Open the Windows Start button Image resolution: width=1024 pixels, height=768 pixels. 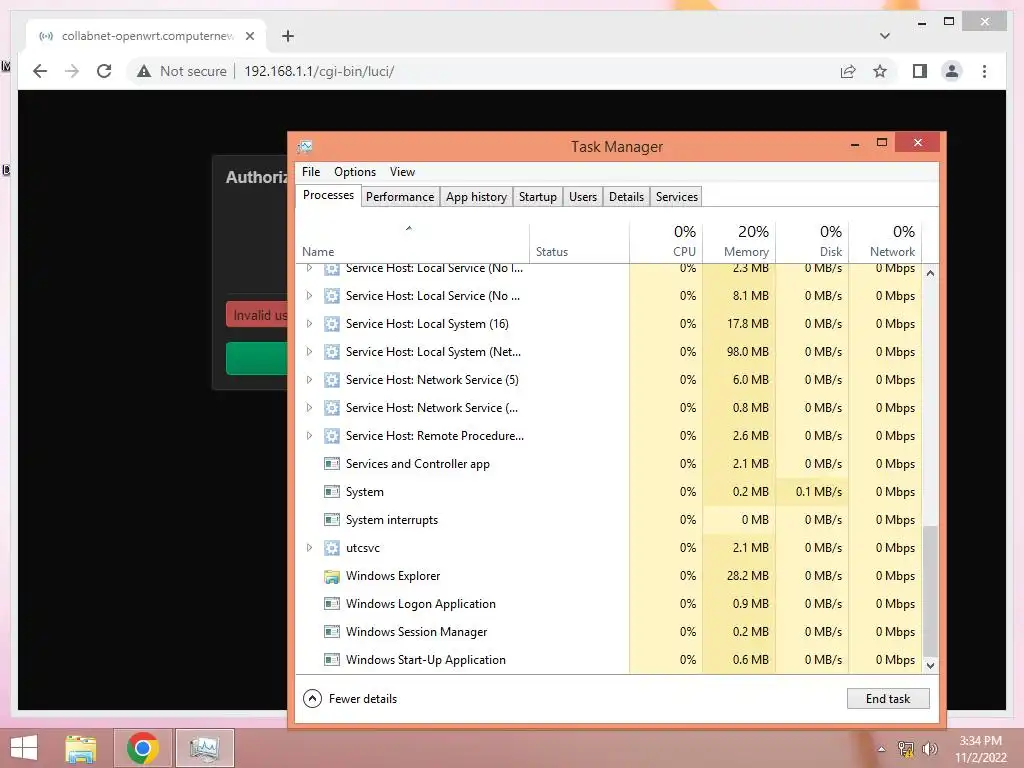(24, 748)
